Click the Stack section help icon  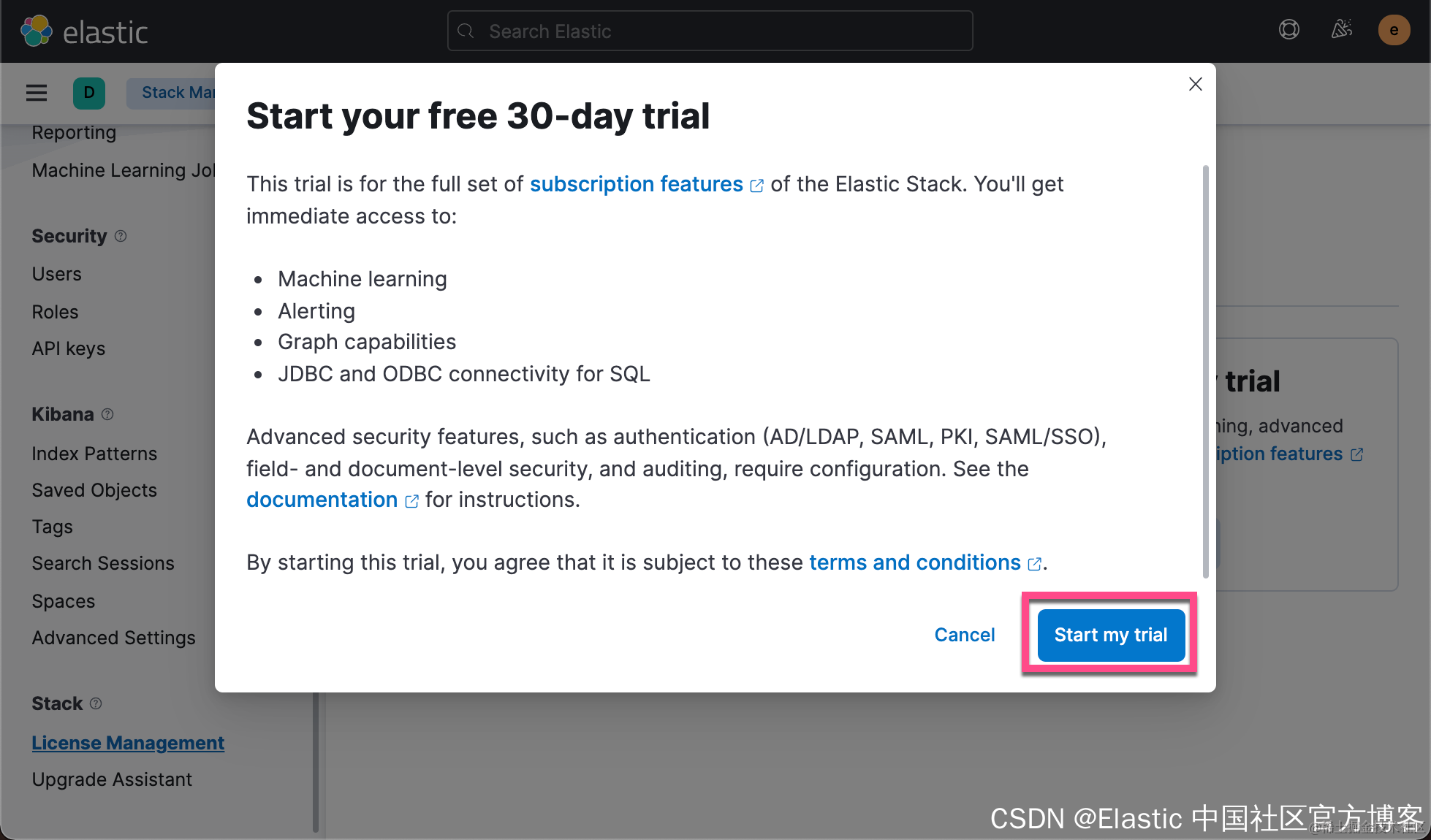[96, 703]
